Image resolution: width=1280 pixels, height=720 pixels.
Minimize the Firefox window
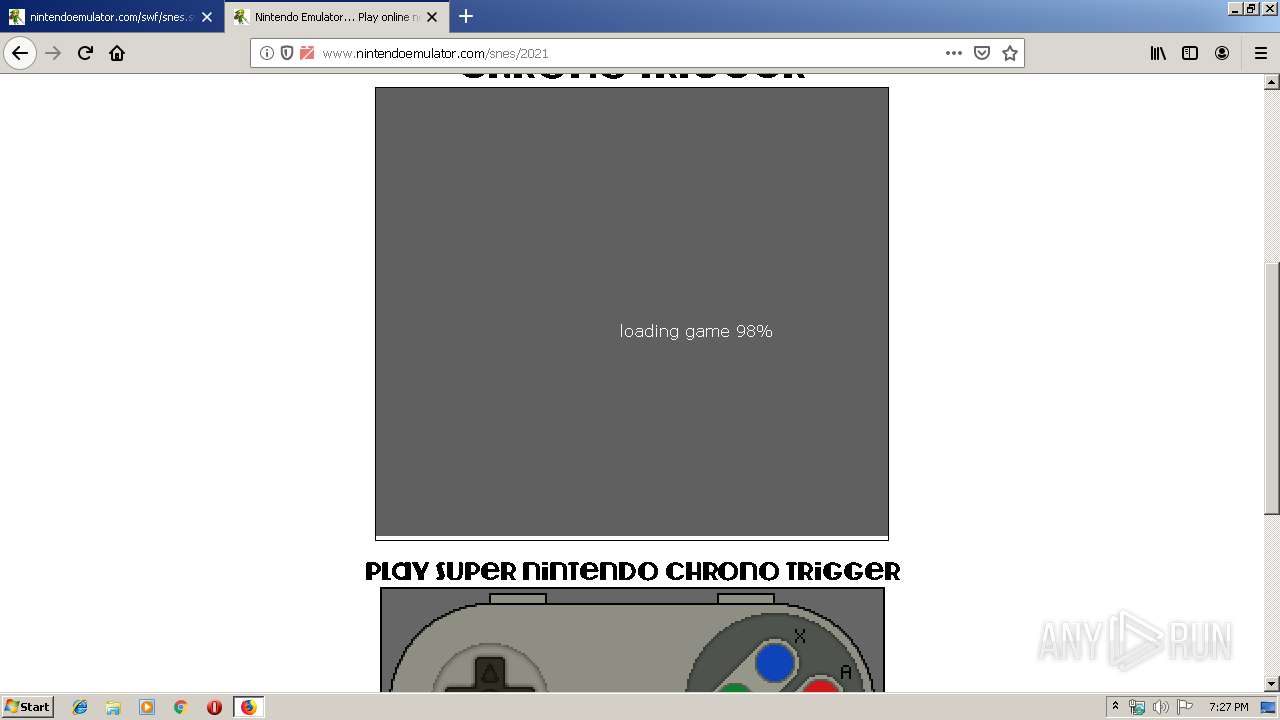point(1235,8)
